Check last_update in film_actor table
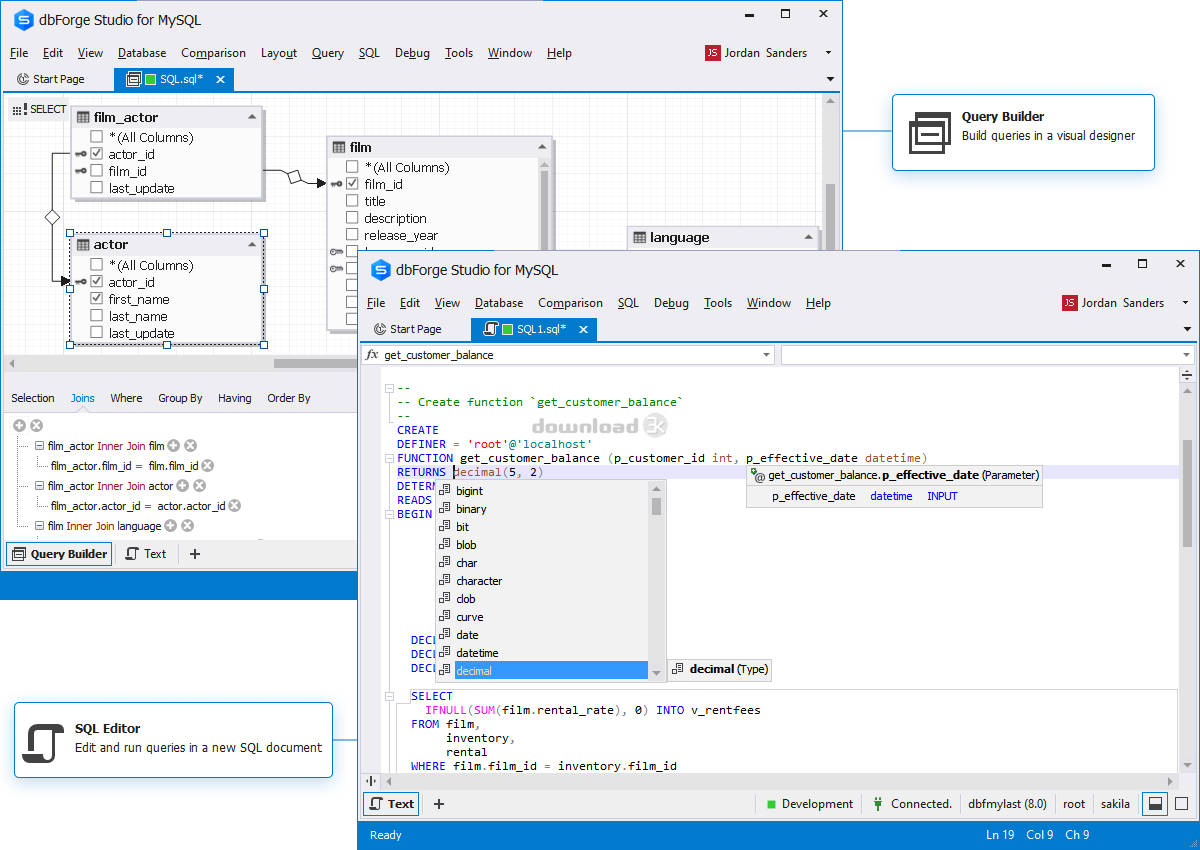The width and height of the screenshot is (1200, 850). [x=96, y=188]
